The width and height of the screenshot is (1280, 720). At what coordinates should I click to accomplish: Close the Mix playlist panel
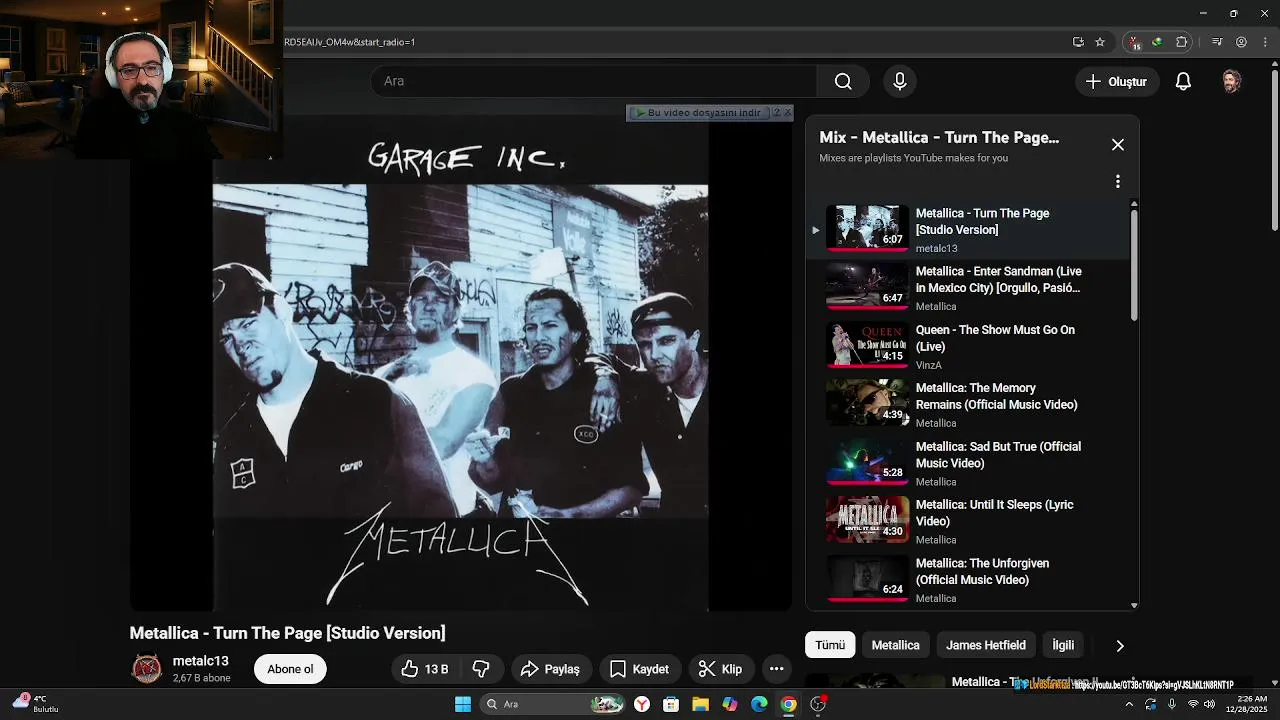(1118, 145)
